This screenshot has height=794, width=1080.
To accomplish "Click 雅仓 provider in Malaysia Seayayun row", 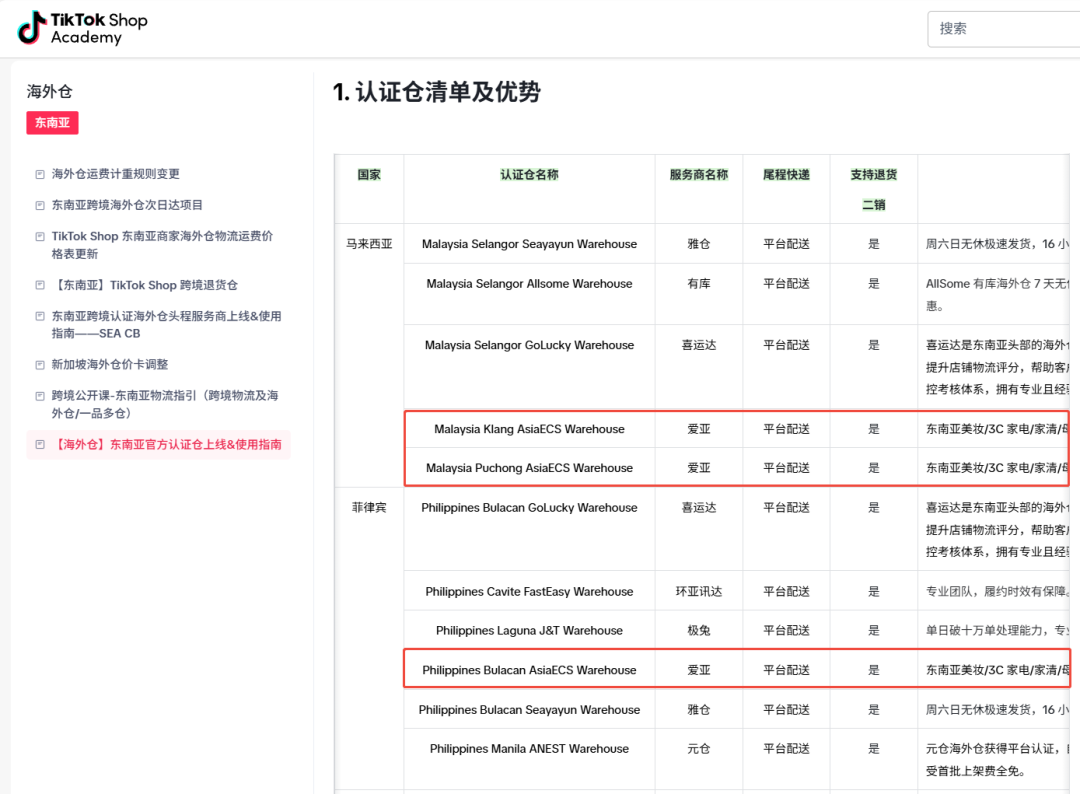I will (x=698, y=244).
